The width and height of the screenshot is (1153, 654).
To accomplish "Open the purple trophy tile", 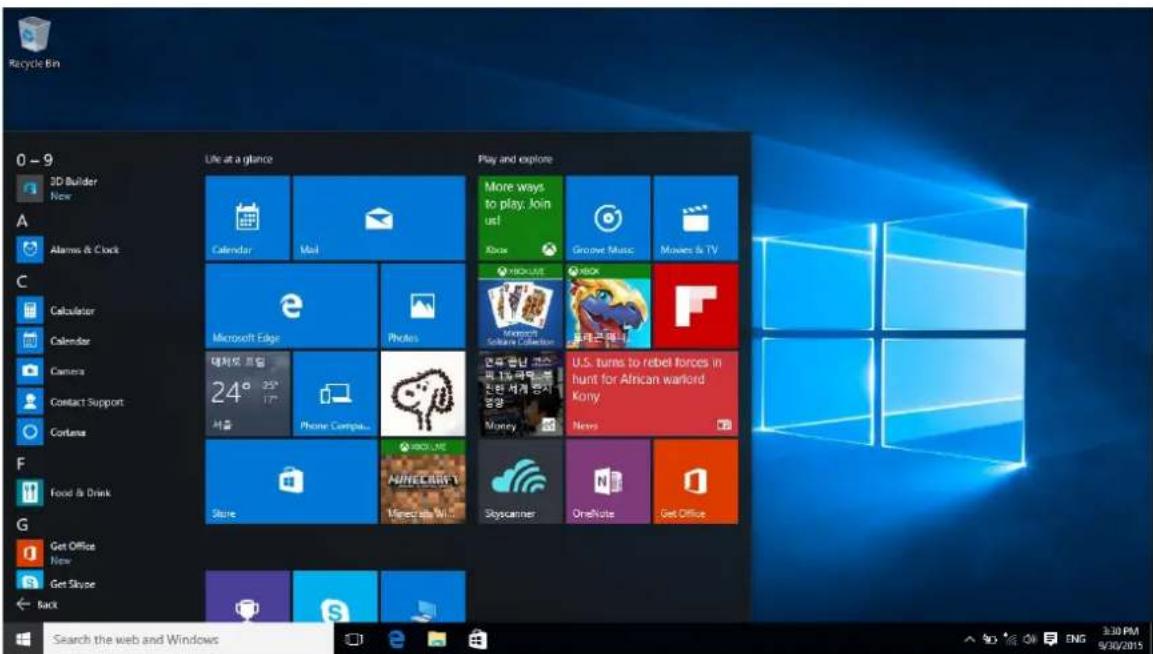I will (247, 596).
